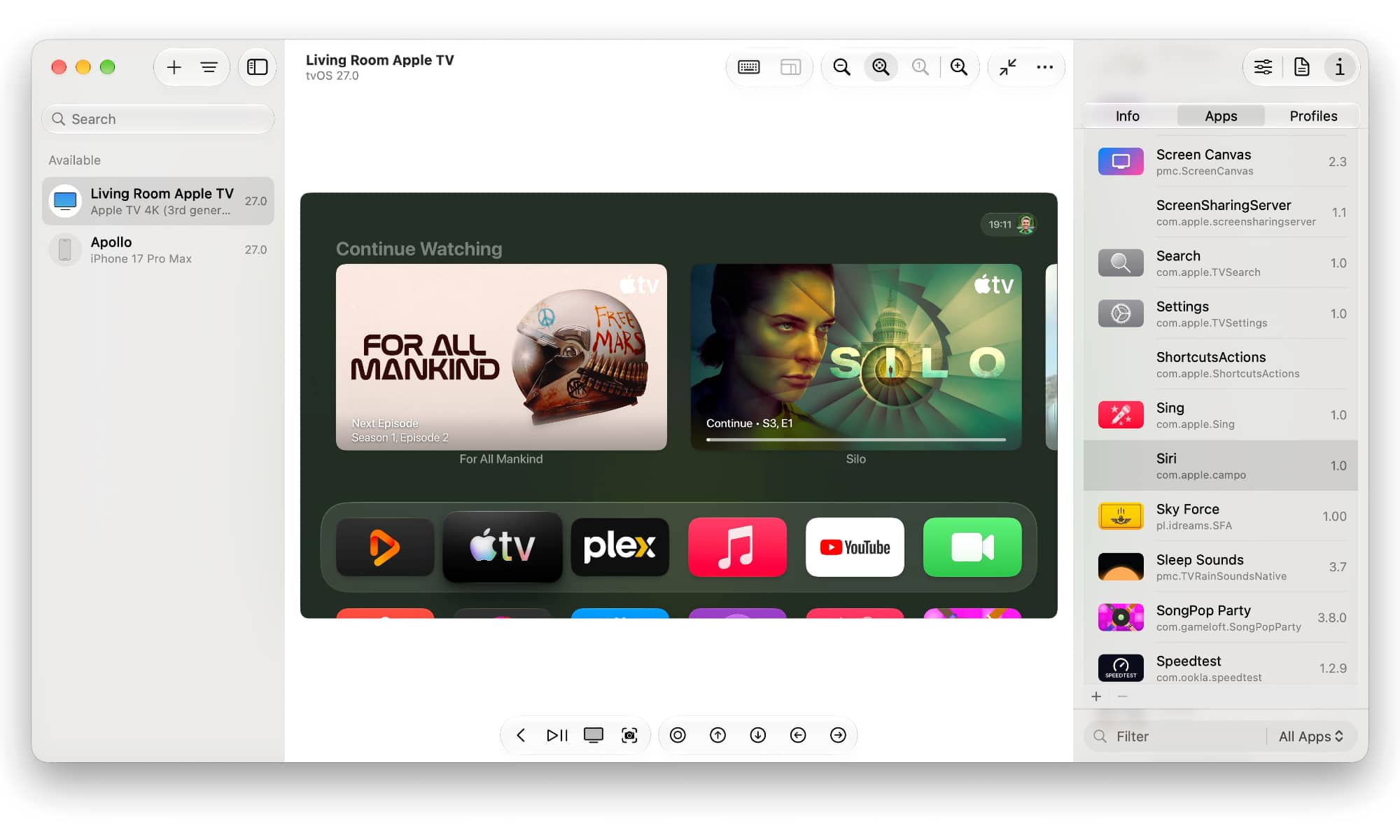This screenshot has width=1400, height=840.
Task: Click the TV home screen button
Action: [x=594, y=735]
